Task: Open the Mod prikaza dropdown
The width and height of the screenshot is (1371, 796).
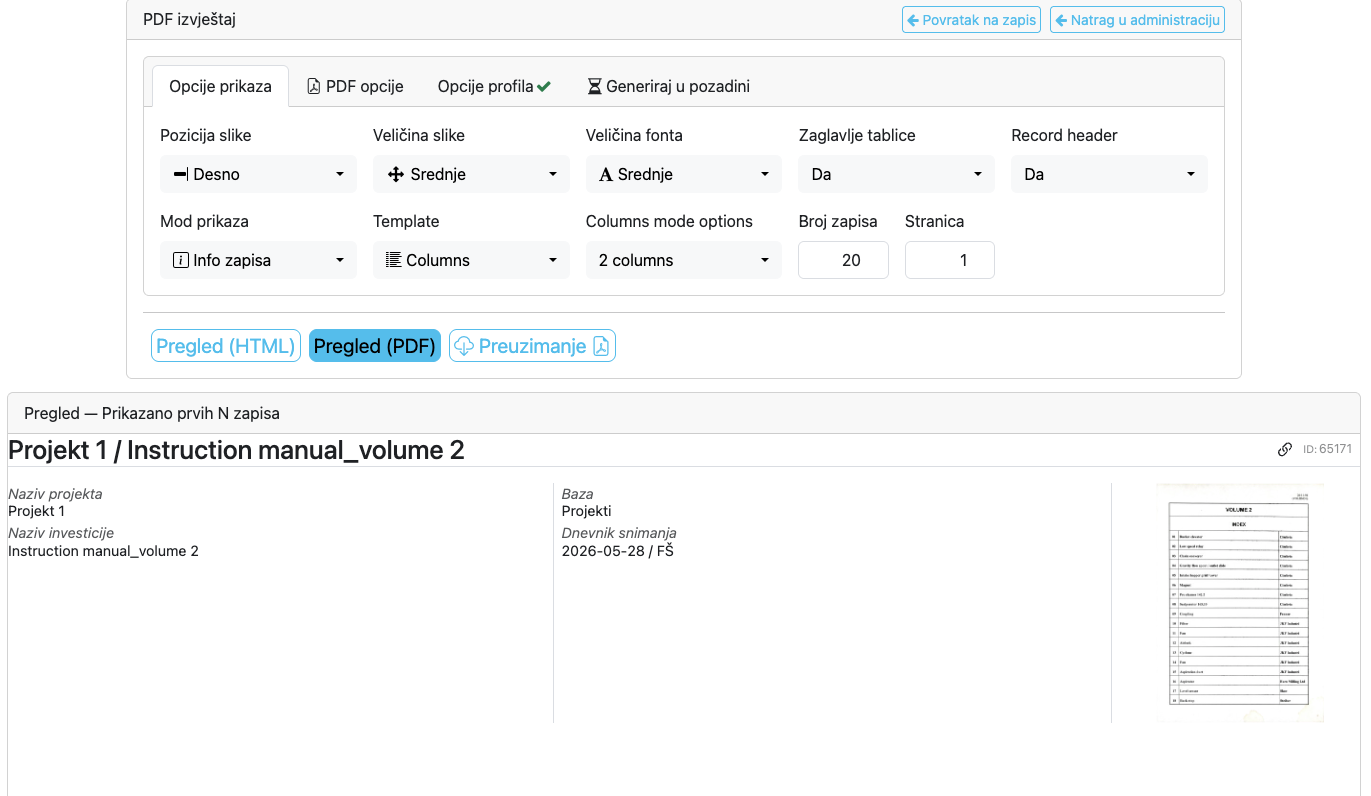Action: (258, 260)
